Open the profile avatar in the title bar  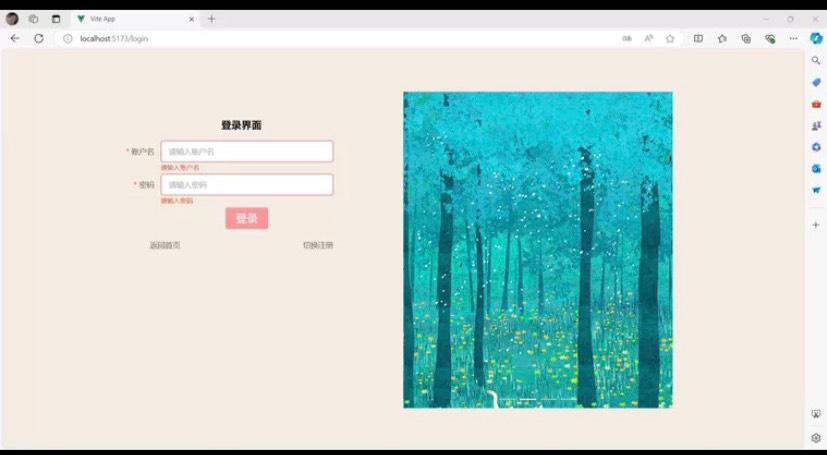[12, 19]
